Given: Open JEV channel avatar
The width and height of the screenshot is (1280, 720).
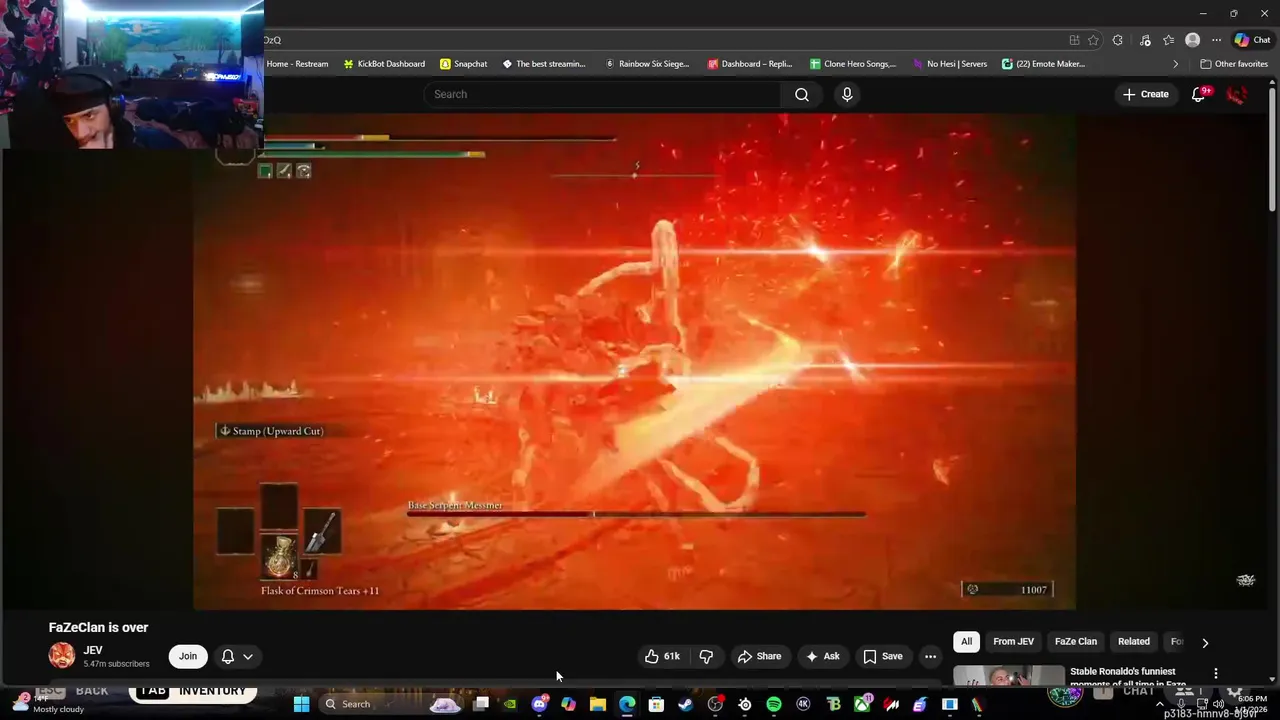Looking at the screenshot, I should pyautogui.click(x=61, y=656).
